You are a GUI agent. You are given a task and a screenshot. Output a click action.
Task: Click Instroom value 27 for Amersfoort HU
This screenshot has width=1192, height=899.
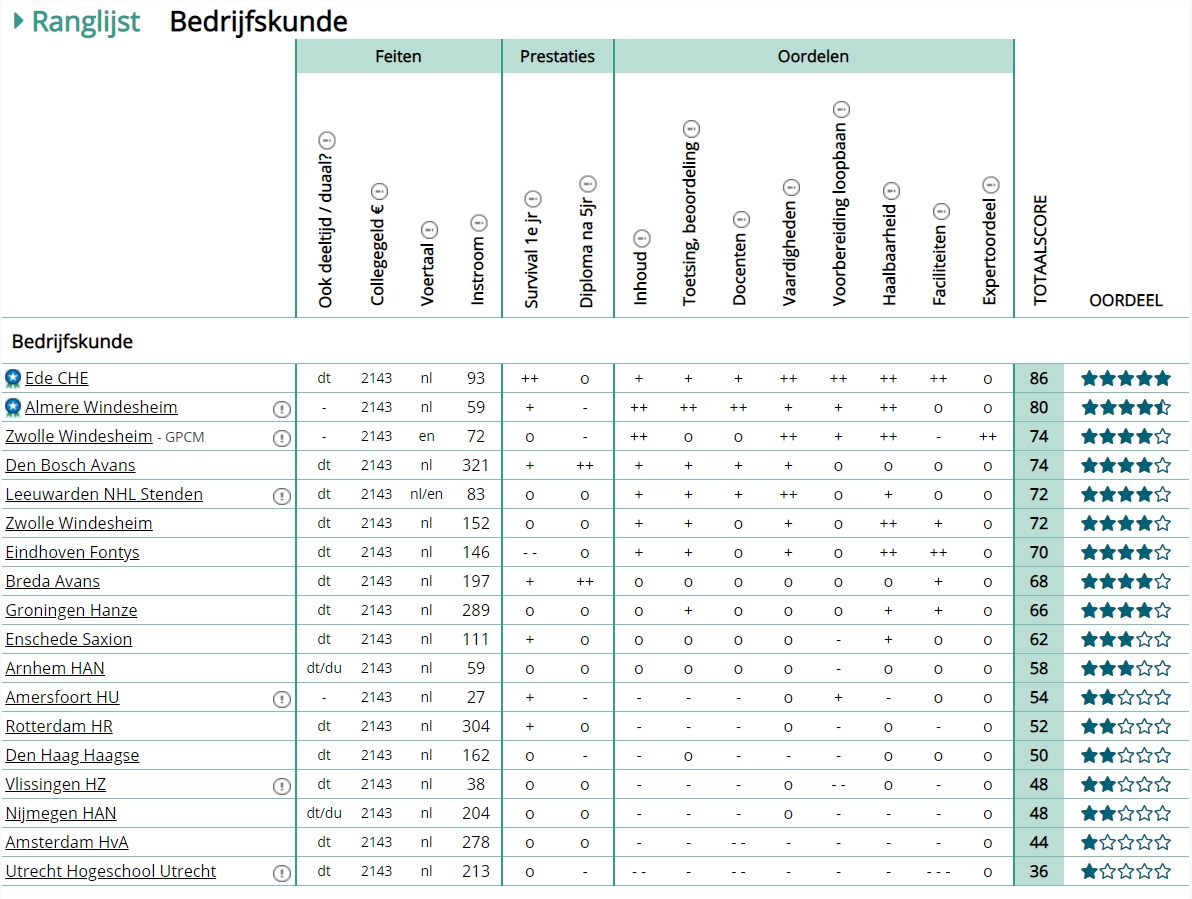pyautogui.click(x=476, y=697)
